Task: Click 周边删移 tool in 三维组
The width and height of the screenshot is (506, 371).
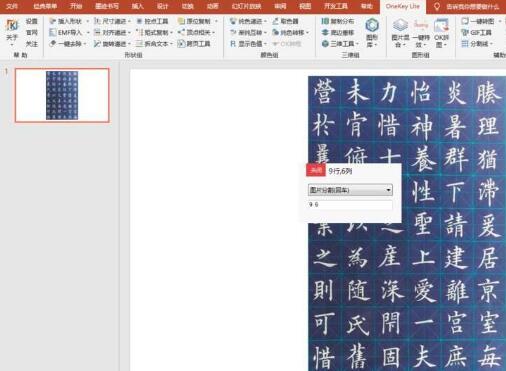Action: click(338, 32)
